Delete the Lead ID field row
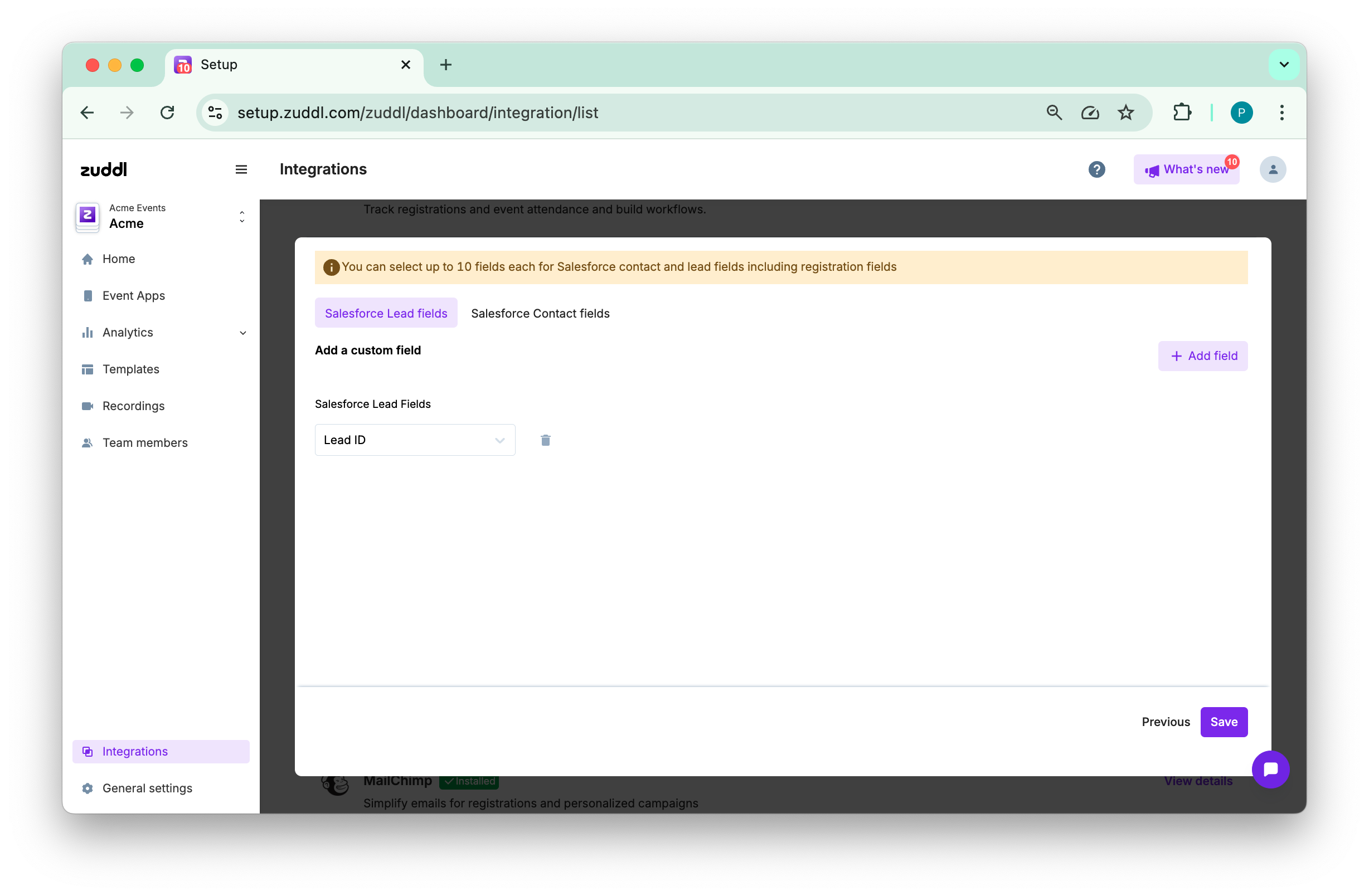1369x896 pixels. point(545,440)
